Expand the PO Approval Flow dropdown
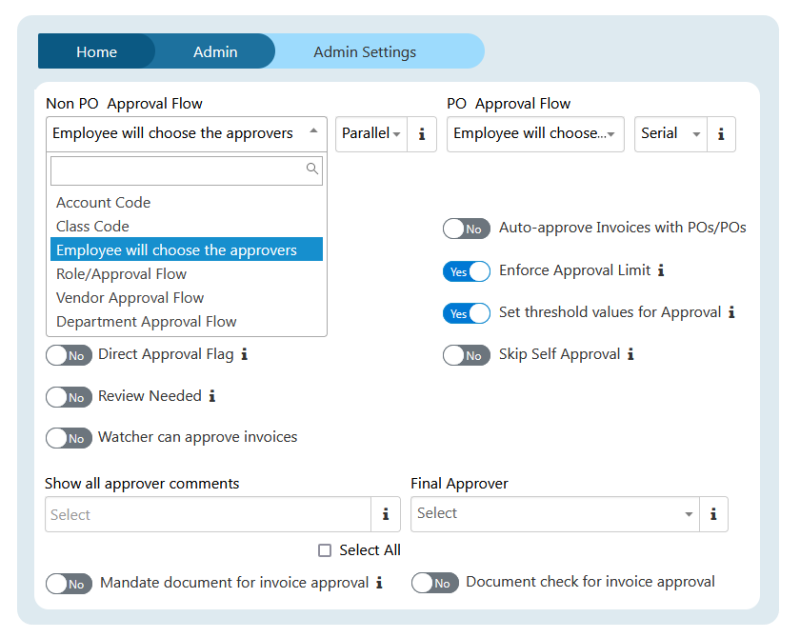Image resolution: width=800 pixels, height=638 pixels. point(535,134)
